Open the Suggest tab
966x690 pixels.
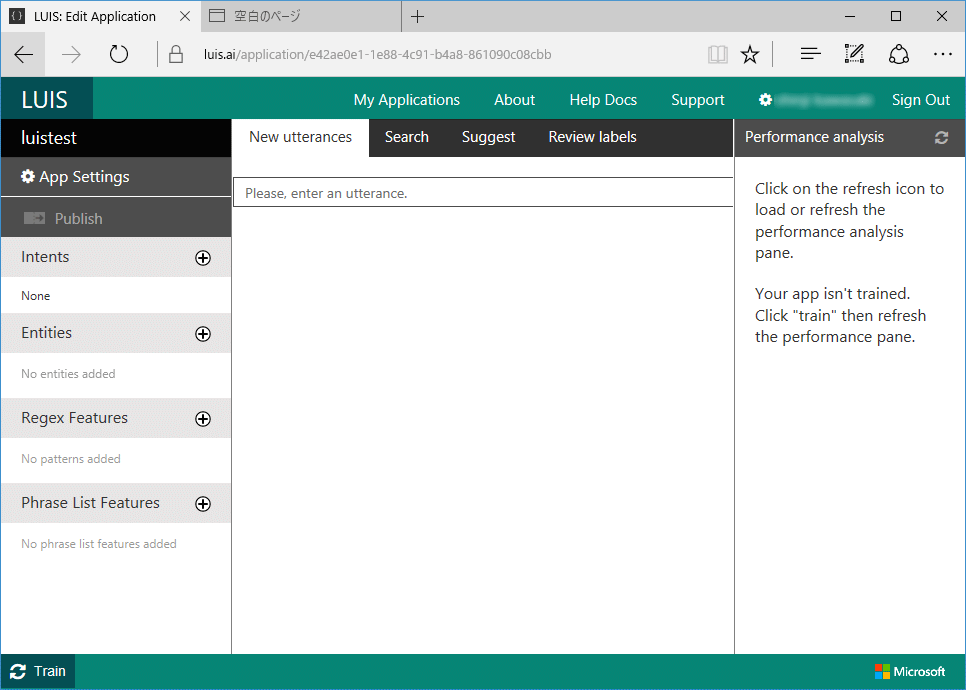(x=488, y=137)
